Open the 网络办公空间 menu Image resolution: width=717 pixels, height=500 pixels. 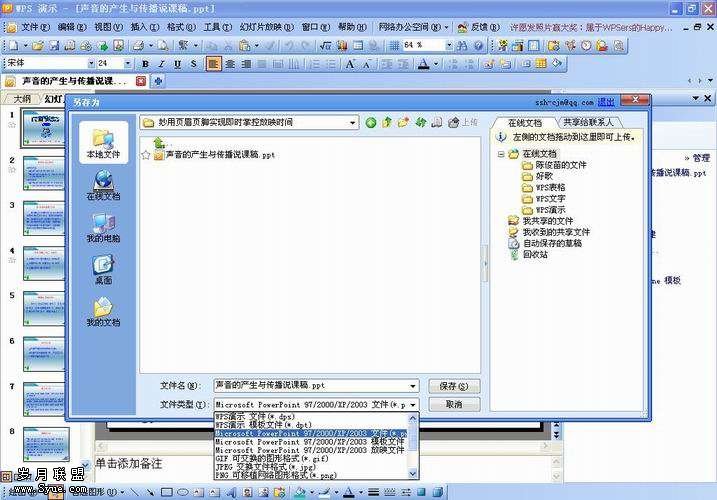point(413,27)
